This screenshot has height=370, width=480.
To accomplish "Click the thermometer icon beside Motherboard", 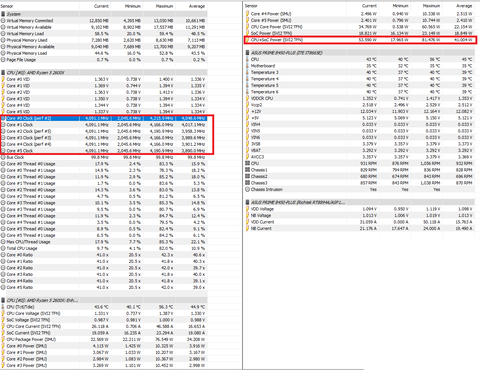I will point(247,66).
